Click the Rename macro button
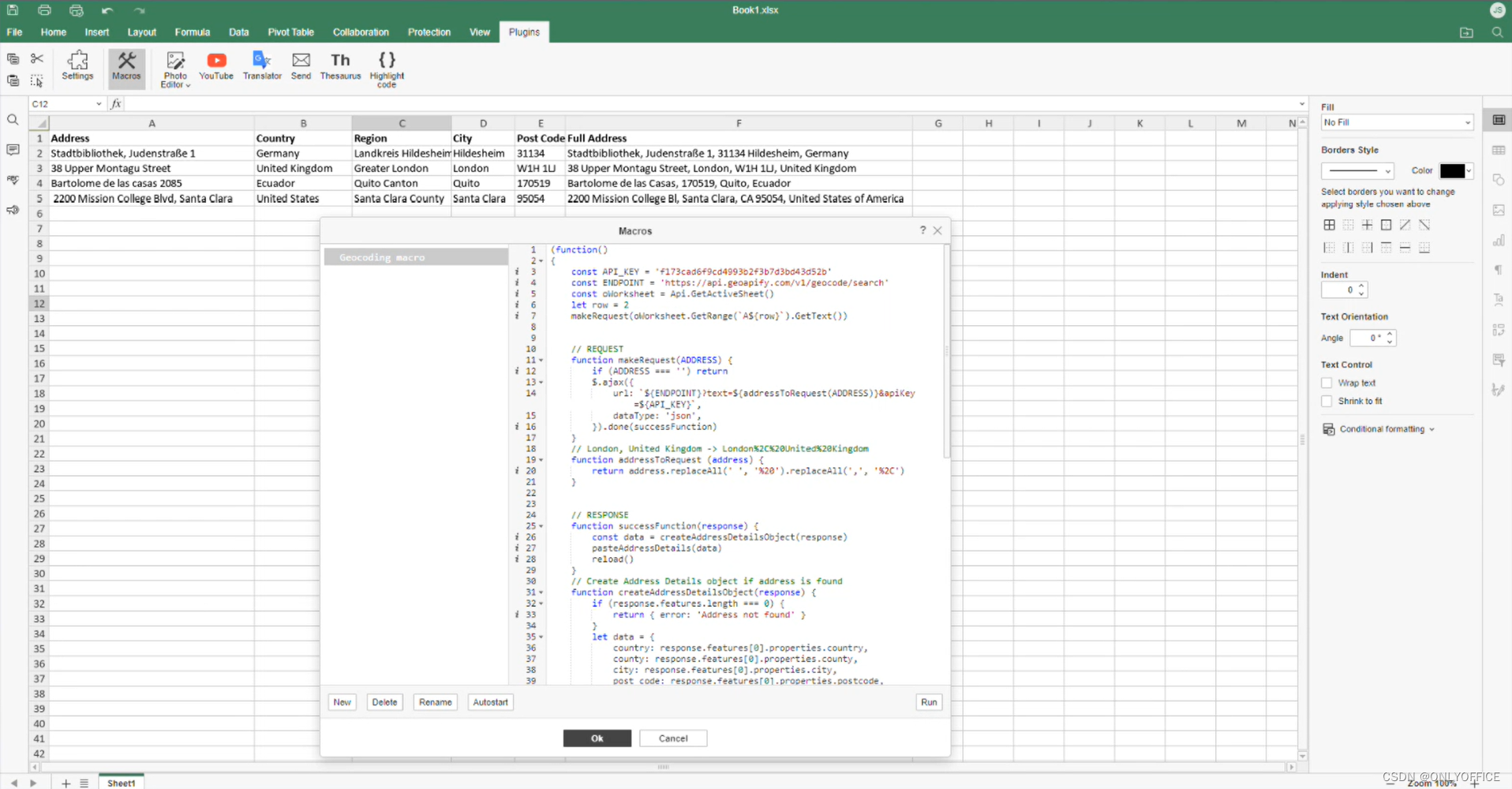Image resolution: width=1512 pixels, height=789 pixels. pyautogui.click(x=436, y=702)
